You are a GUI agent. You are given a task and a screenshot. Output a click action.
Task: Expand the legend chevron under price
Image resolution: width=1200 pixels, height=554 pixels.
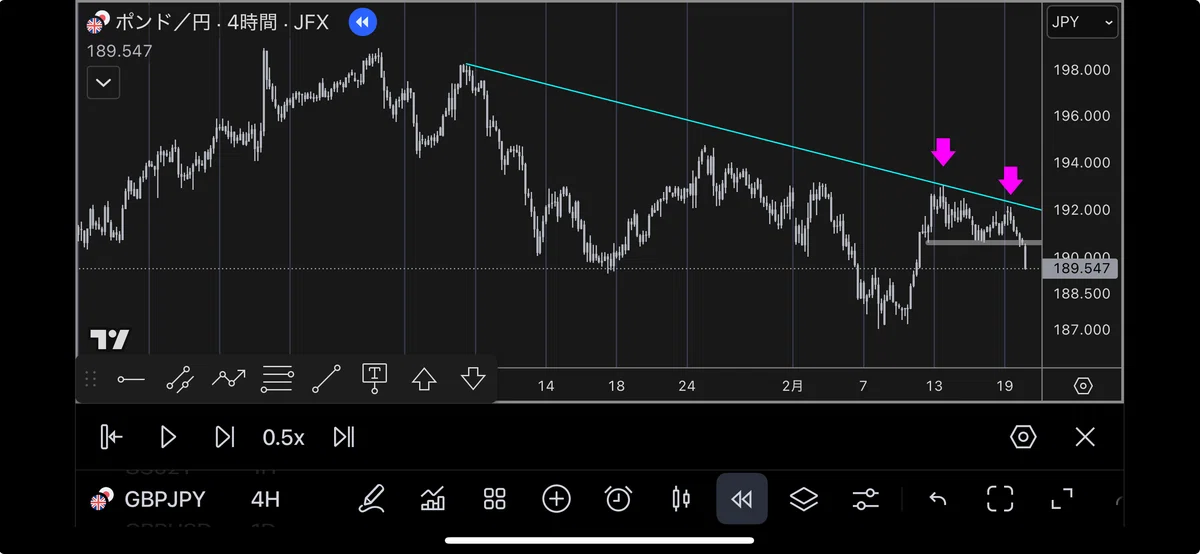tap(103, 82)
